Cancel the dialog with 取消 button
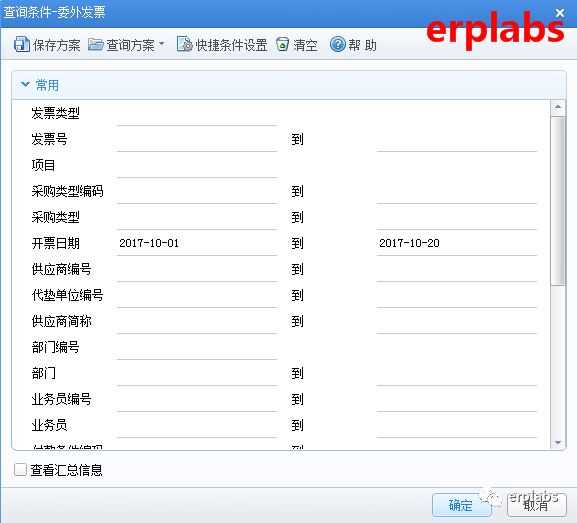The width and height of the screenshot is (577, 523). pos(537,505)
